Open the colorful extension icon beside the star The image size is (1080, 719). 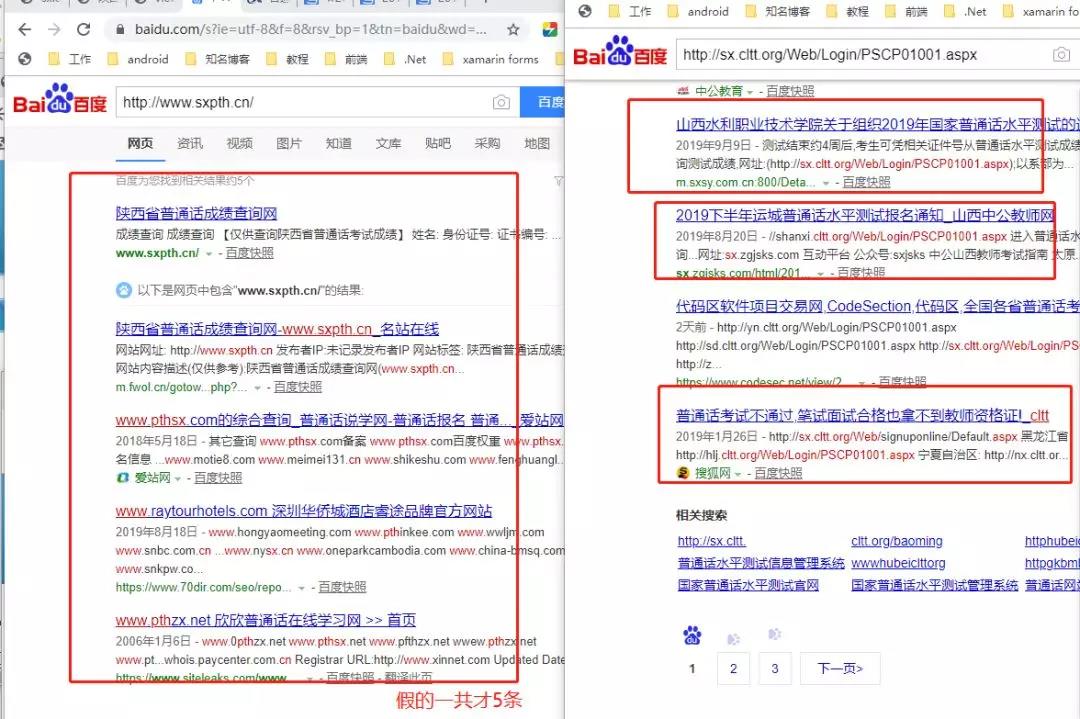(x=550, y=30)
